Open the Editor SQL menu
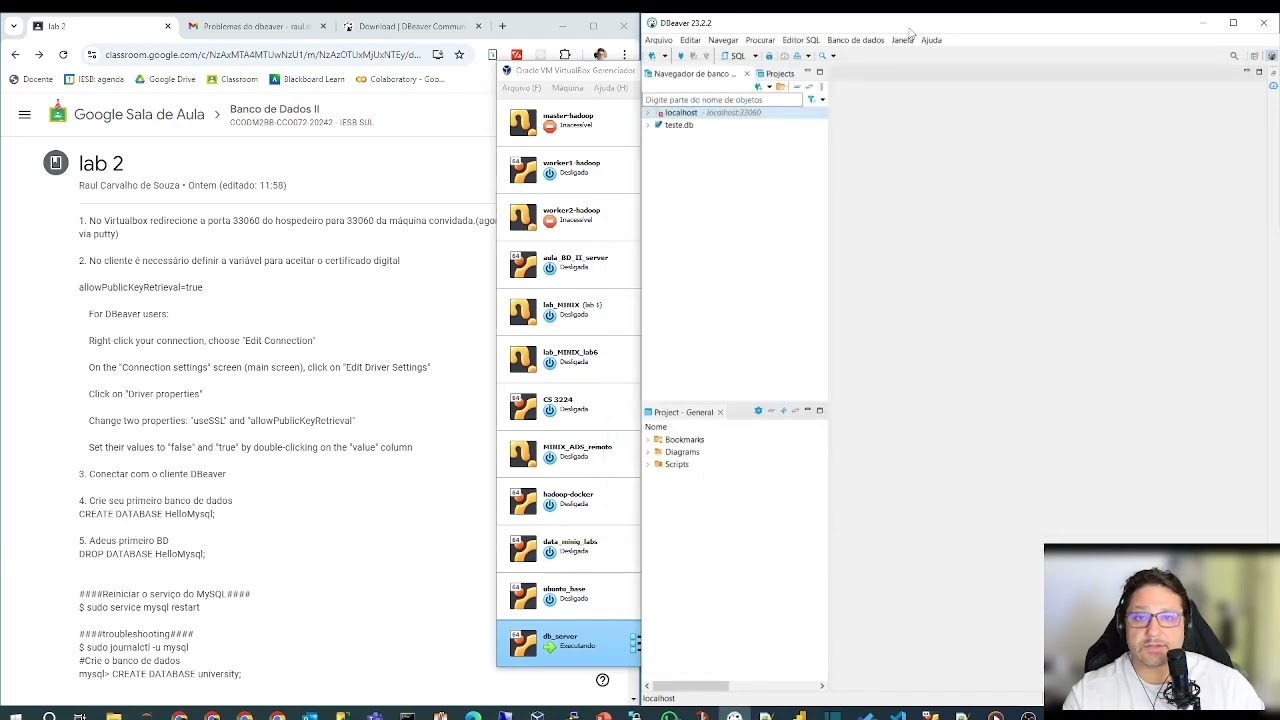The width and height of the screenshot is (1280, 720). tap(800, 40)
